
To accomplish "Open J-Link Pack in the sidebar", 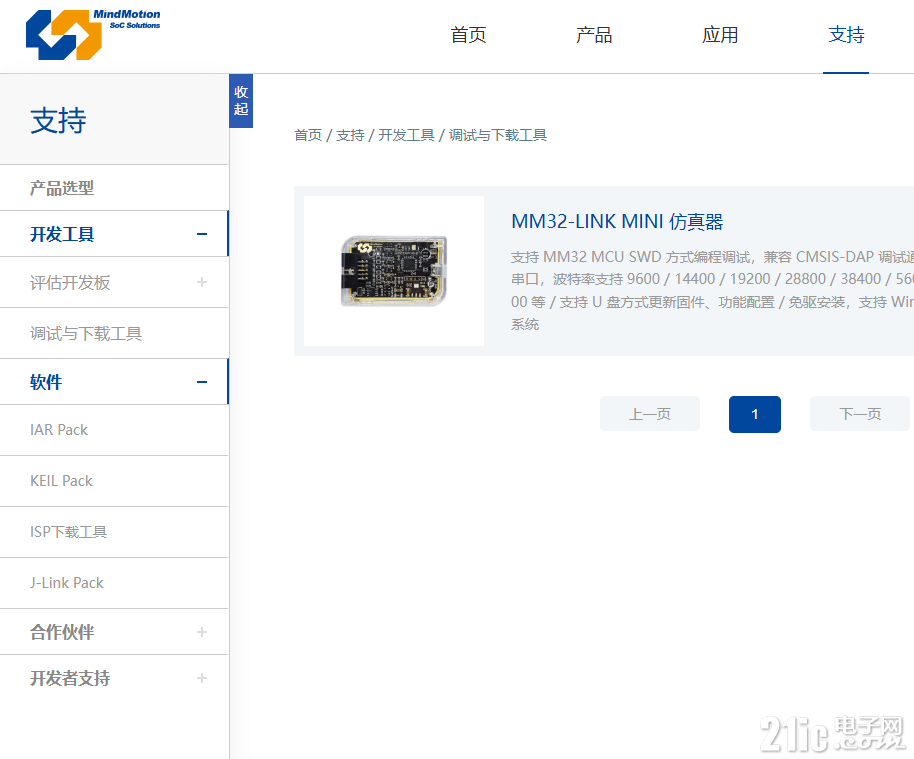I will click(114, 583).
